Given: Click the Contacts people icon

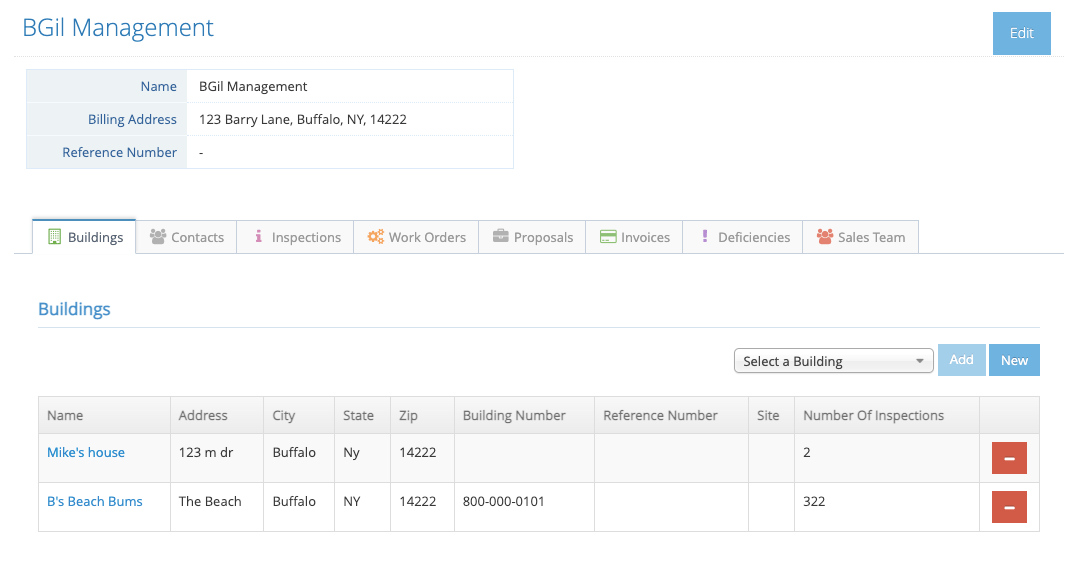Looking at the screenshot, I should (158, 237).
